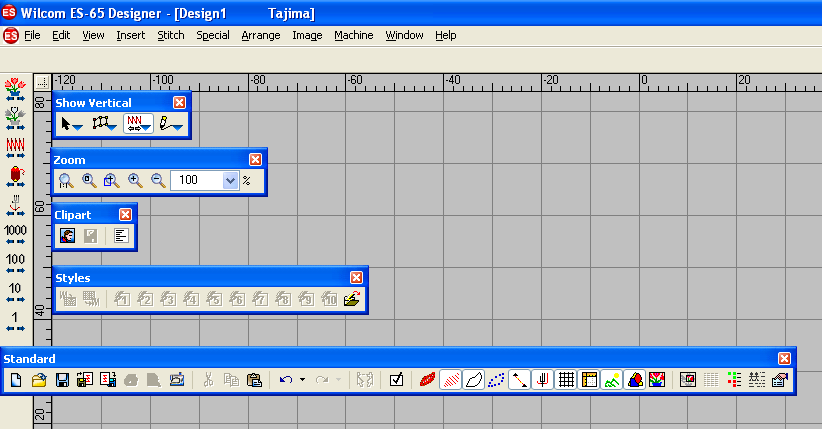This screenshot has width=822, height=429.
Task: Click the Clipart text list icon
Action: click(x=121, y=236)
